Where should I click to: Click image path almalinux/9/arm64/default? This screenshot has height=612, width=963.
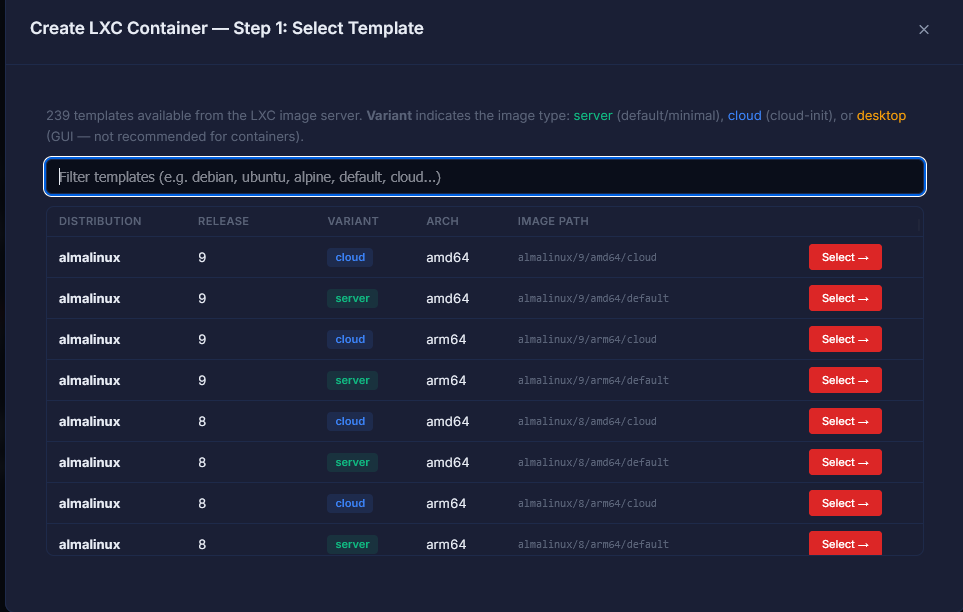click(593, 380)
